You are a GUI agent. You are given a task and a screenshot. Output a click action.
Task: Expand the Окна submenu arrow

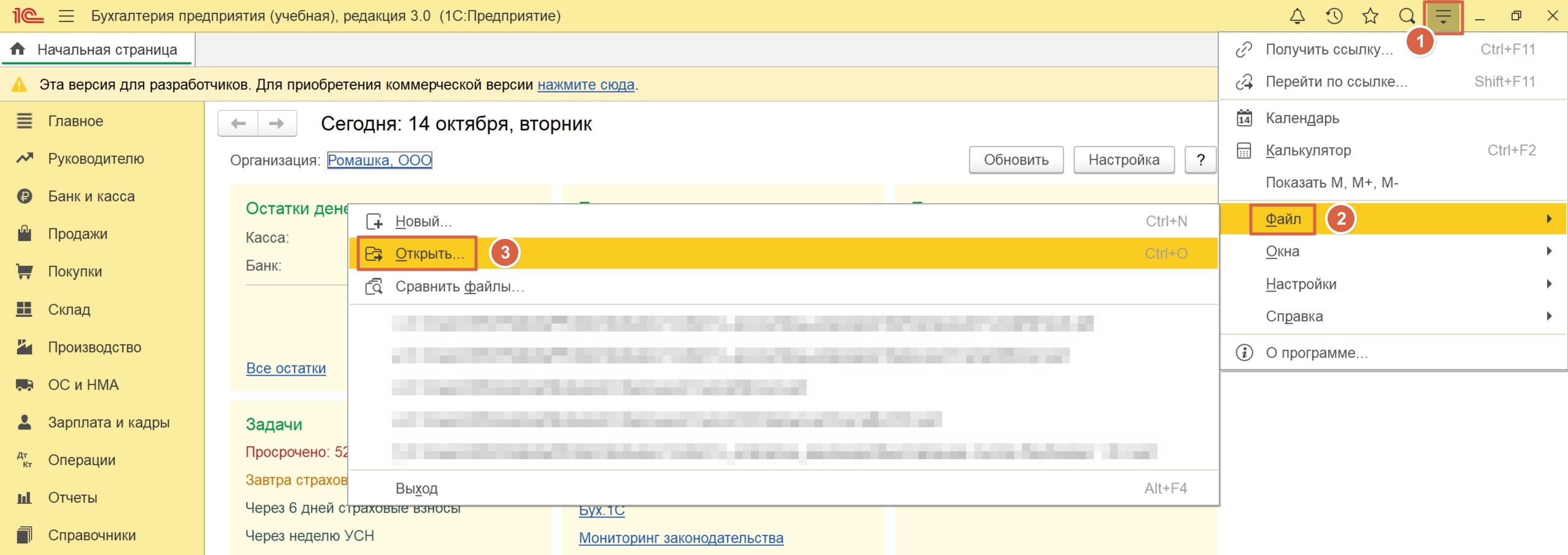pos(1549,251)
